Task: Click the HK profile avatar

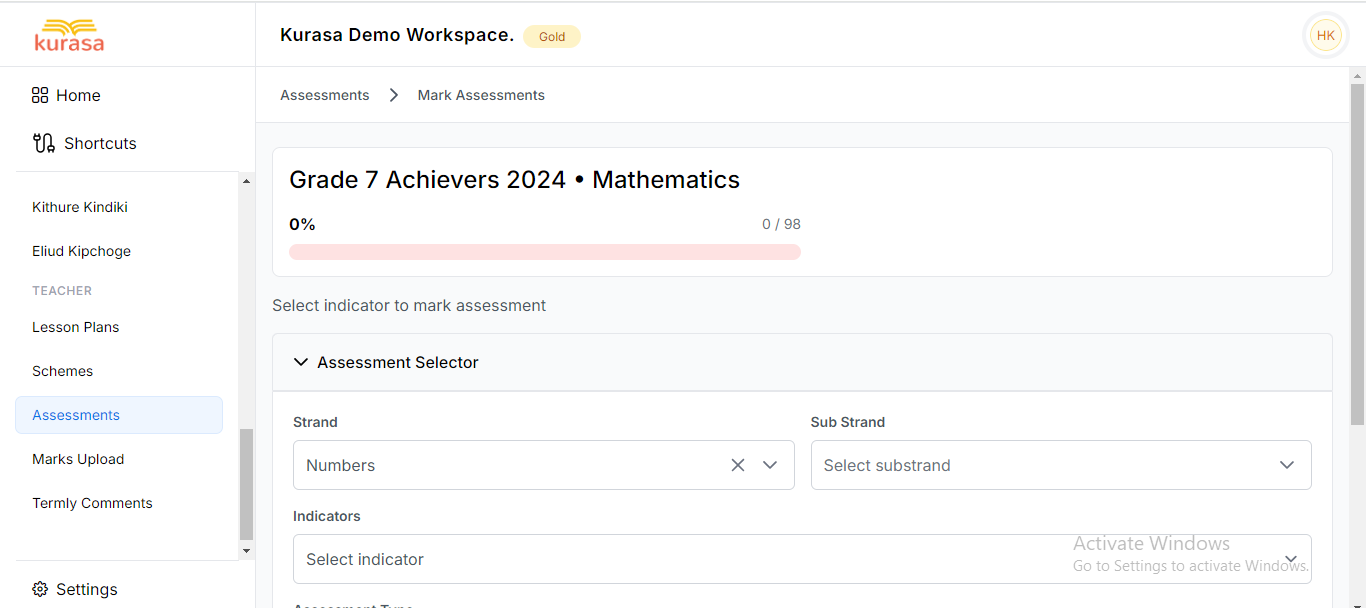Action: pos(1325,34)
